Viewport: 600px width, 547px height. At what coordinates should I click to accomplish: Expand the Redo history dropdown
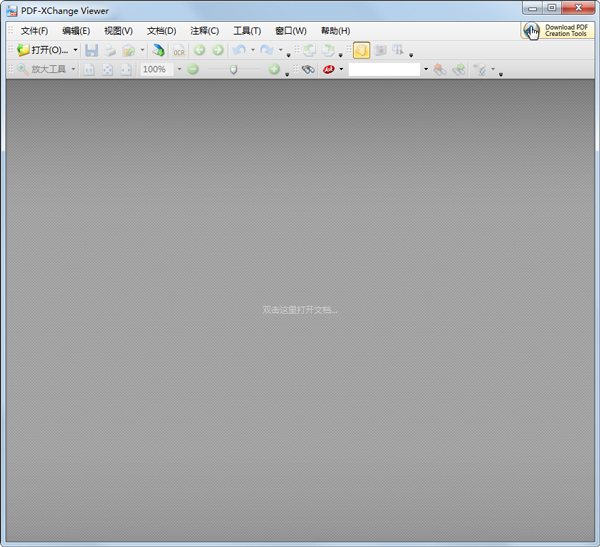click(x=280, y=50)
